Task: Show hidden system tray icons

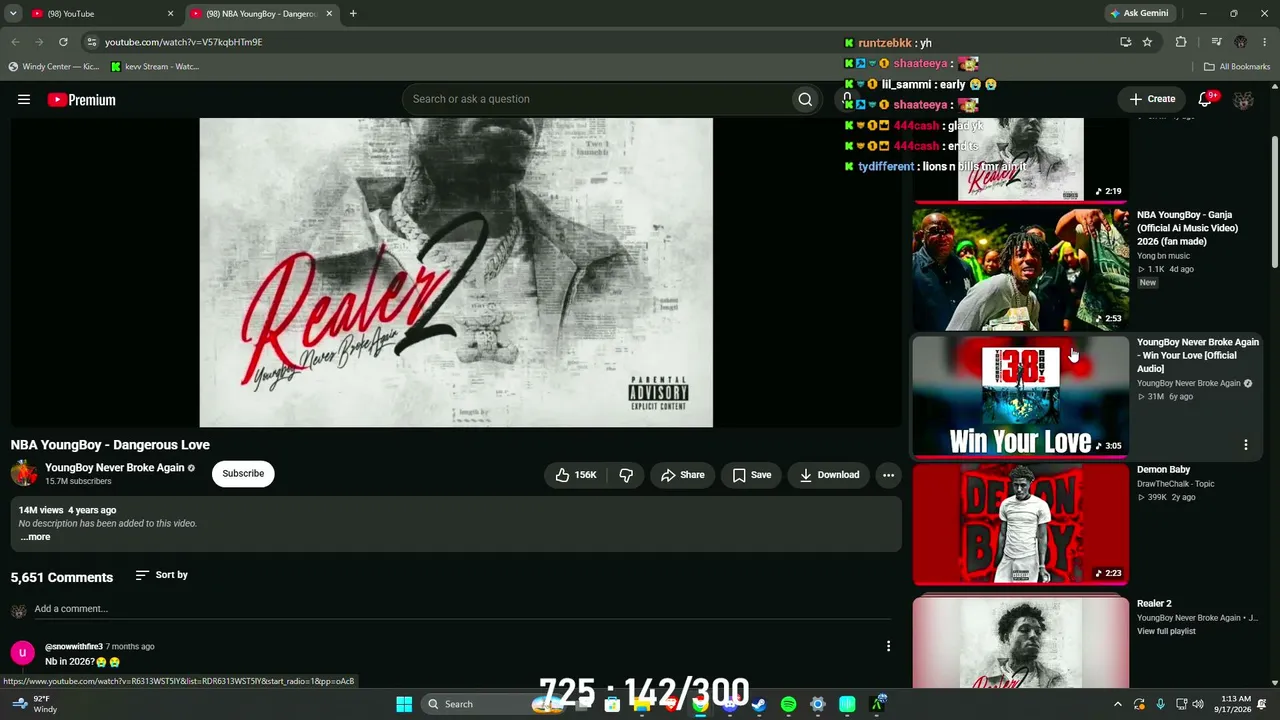Action: pyautogui.click(x=1118, y=704)
